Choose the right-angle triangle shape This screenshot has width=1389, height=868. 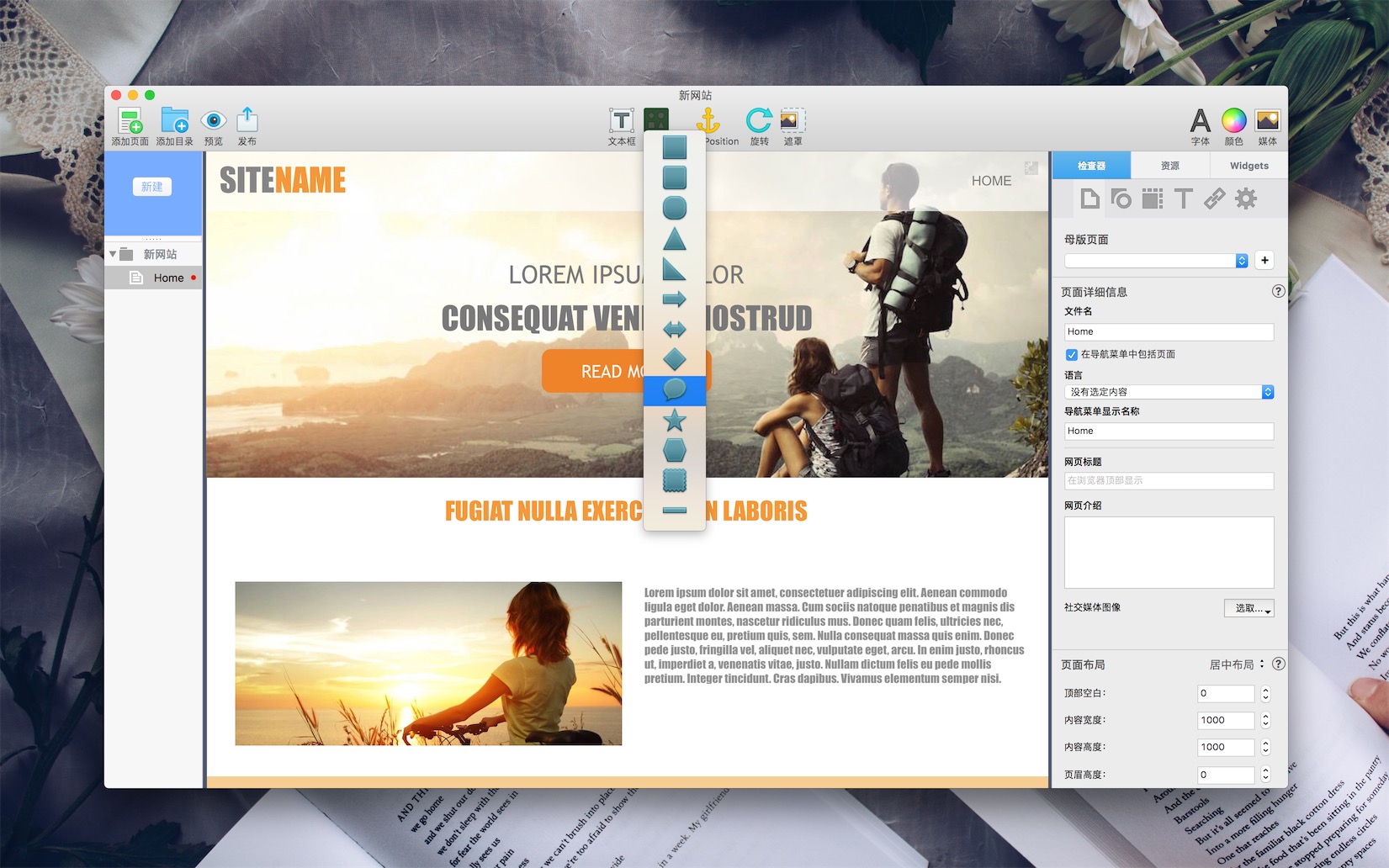coord(675,269)
